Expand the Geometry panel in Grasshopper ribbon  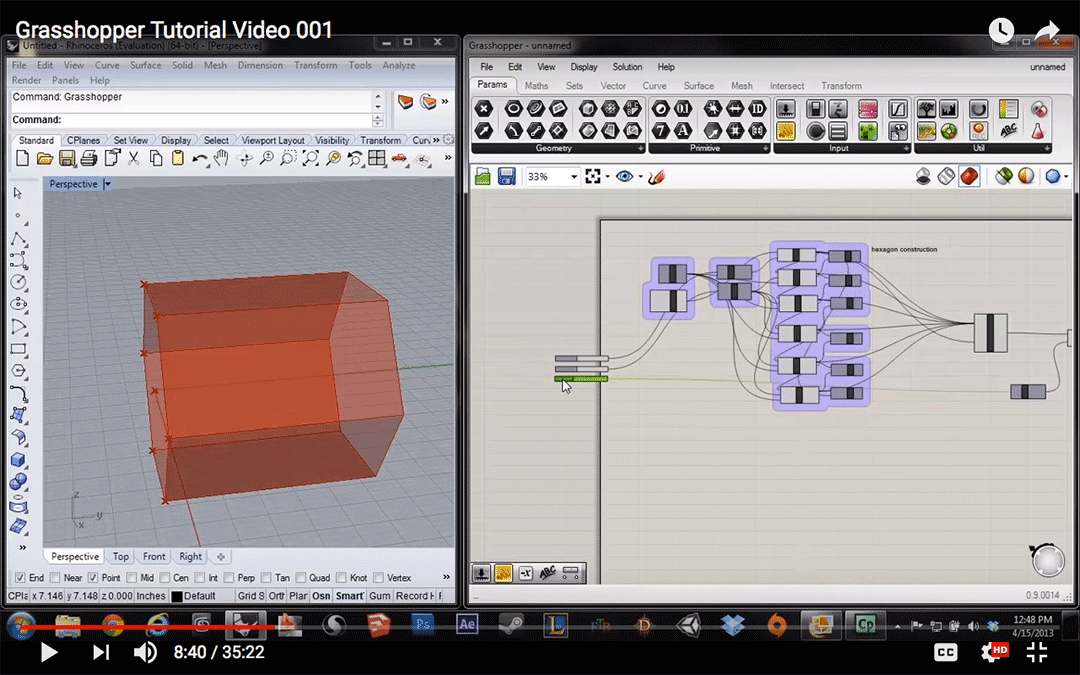point(640,148)
